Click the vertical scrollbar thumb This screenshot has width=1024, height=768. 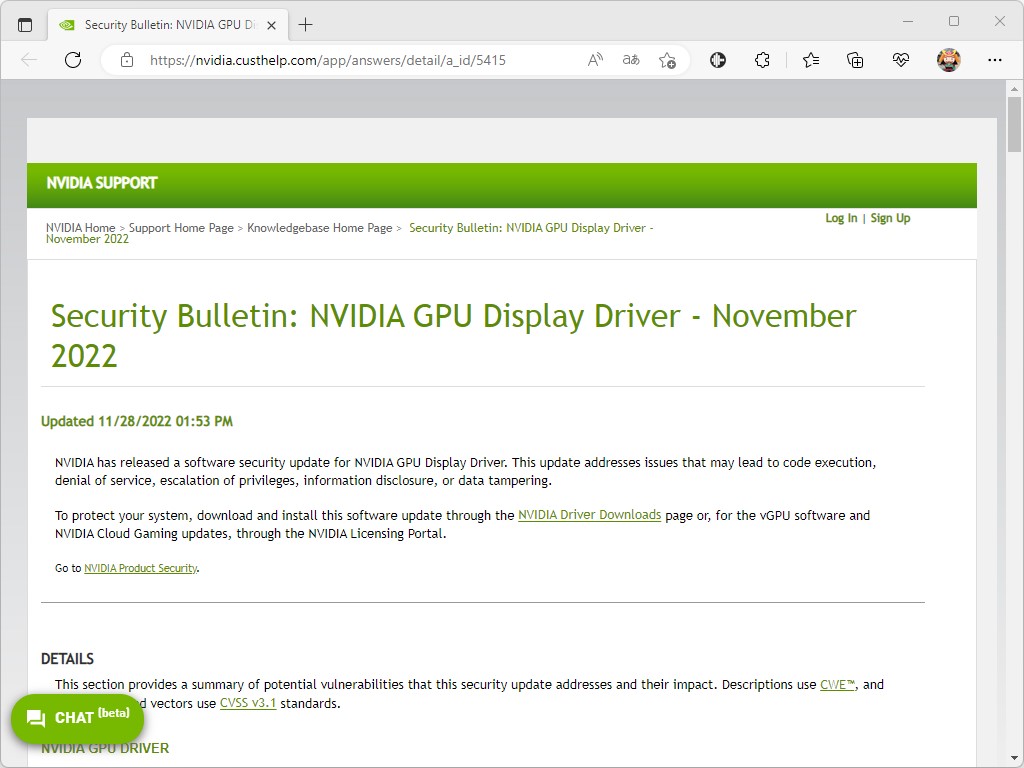coord(1014,124)
